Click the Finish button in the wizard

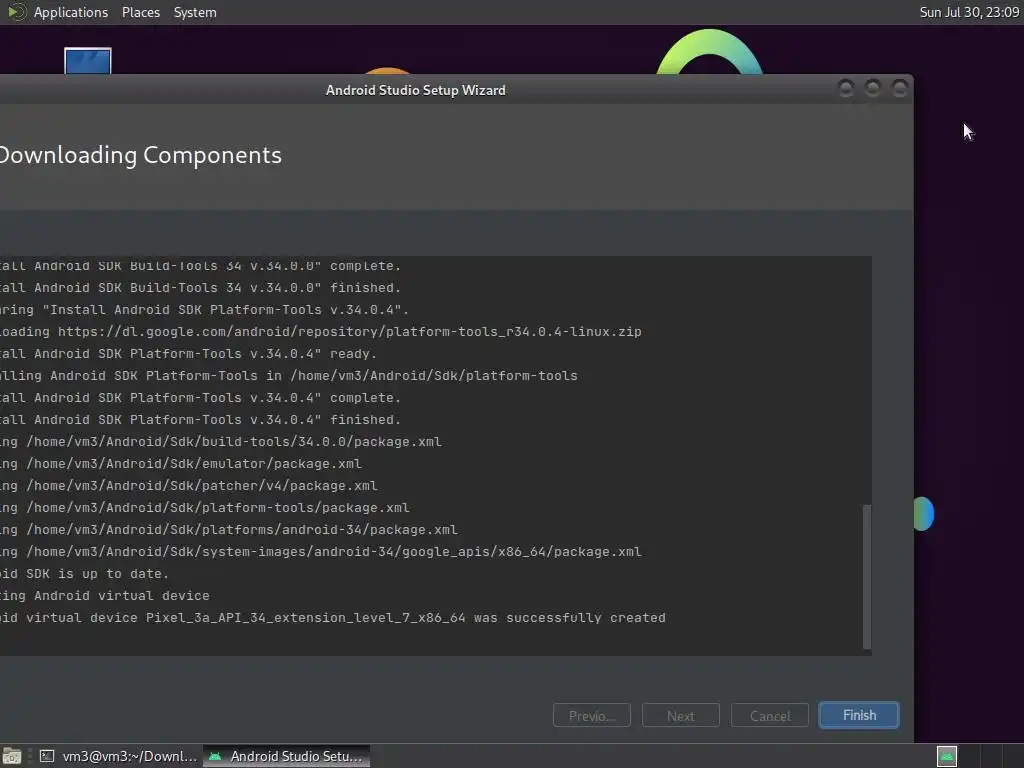[x=859, y=715]
